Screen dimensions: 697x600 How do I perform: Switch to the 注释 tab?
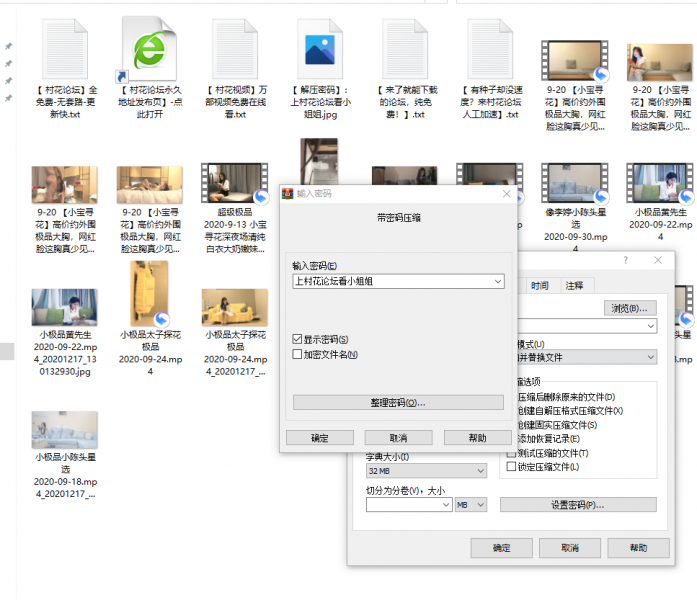(574, 285)
